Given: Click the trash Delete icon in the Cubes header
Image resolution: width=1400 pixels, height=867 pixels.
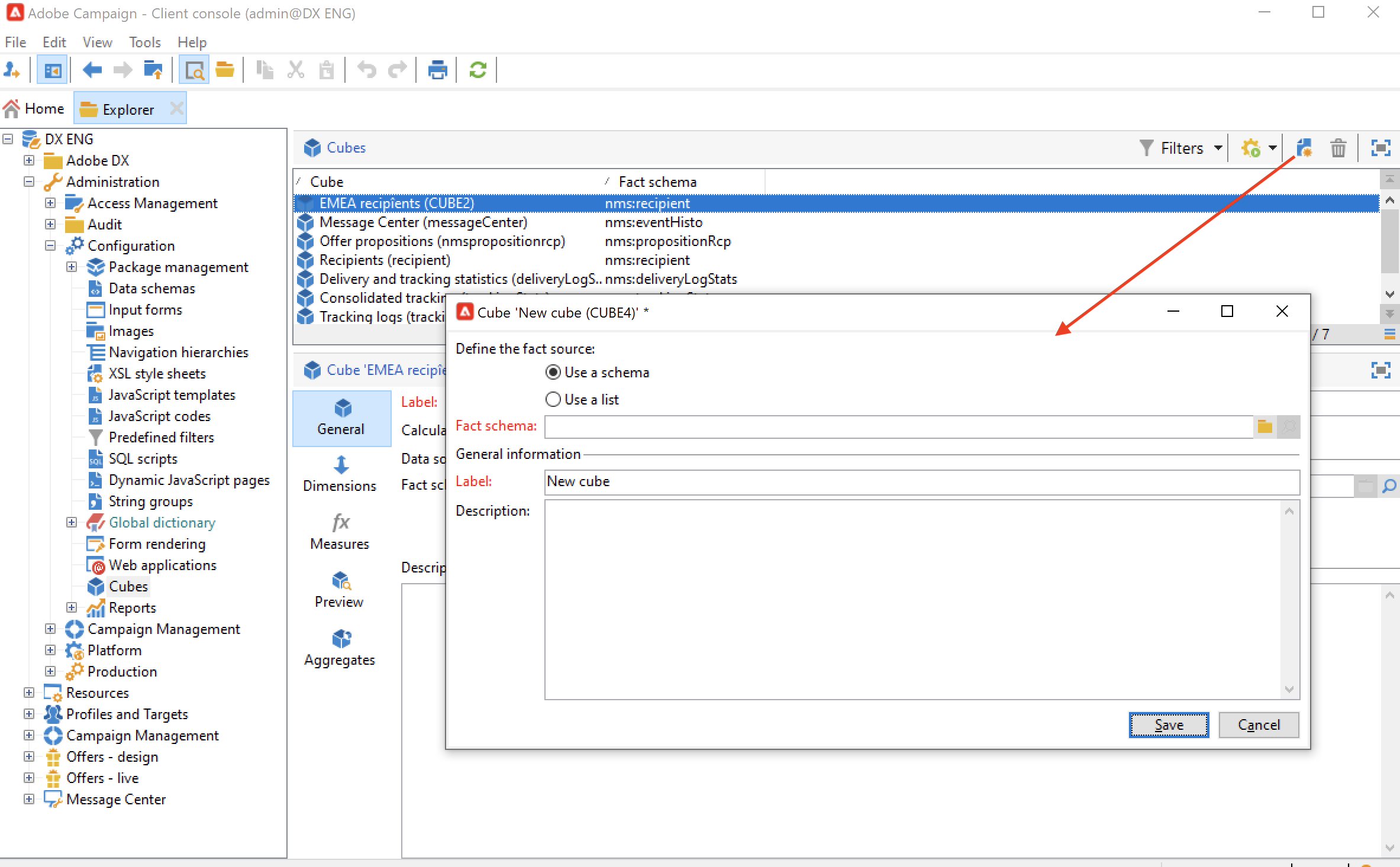Looking at the screenshot, I should click(x=1338, y=148).
